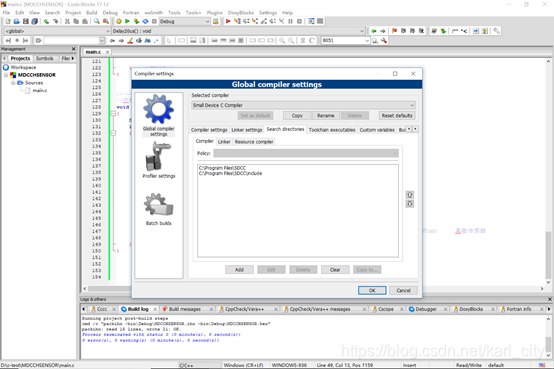The image size is (554, 369).
Task: Click the Build gear icon
Action: tap(119, 22)
